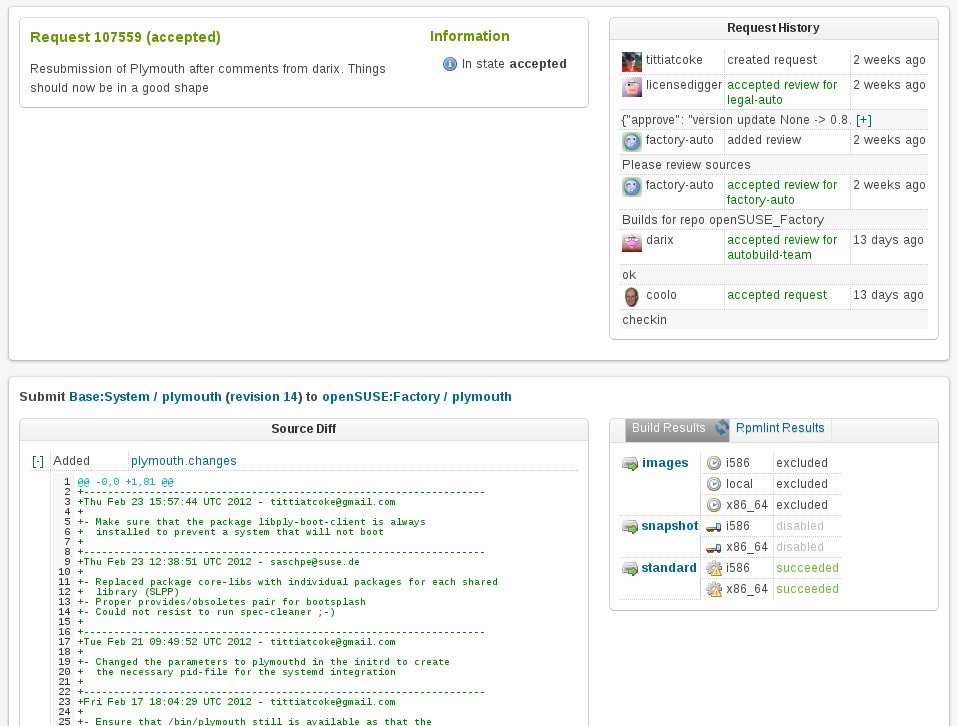Click factory-auto avatar beside 'added review'
The height and width of the screenshot is (726, 957).
pos(632,142)
